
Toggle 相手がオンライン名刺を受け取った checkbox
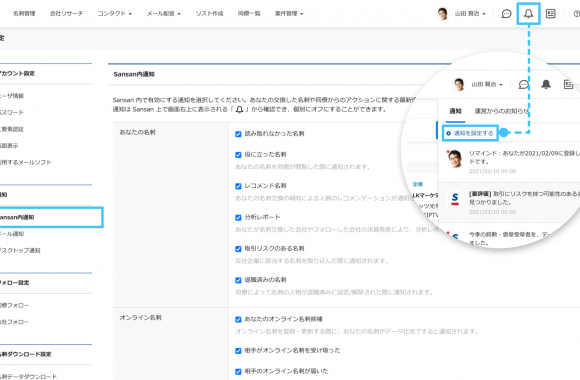coord(238,351)
